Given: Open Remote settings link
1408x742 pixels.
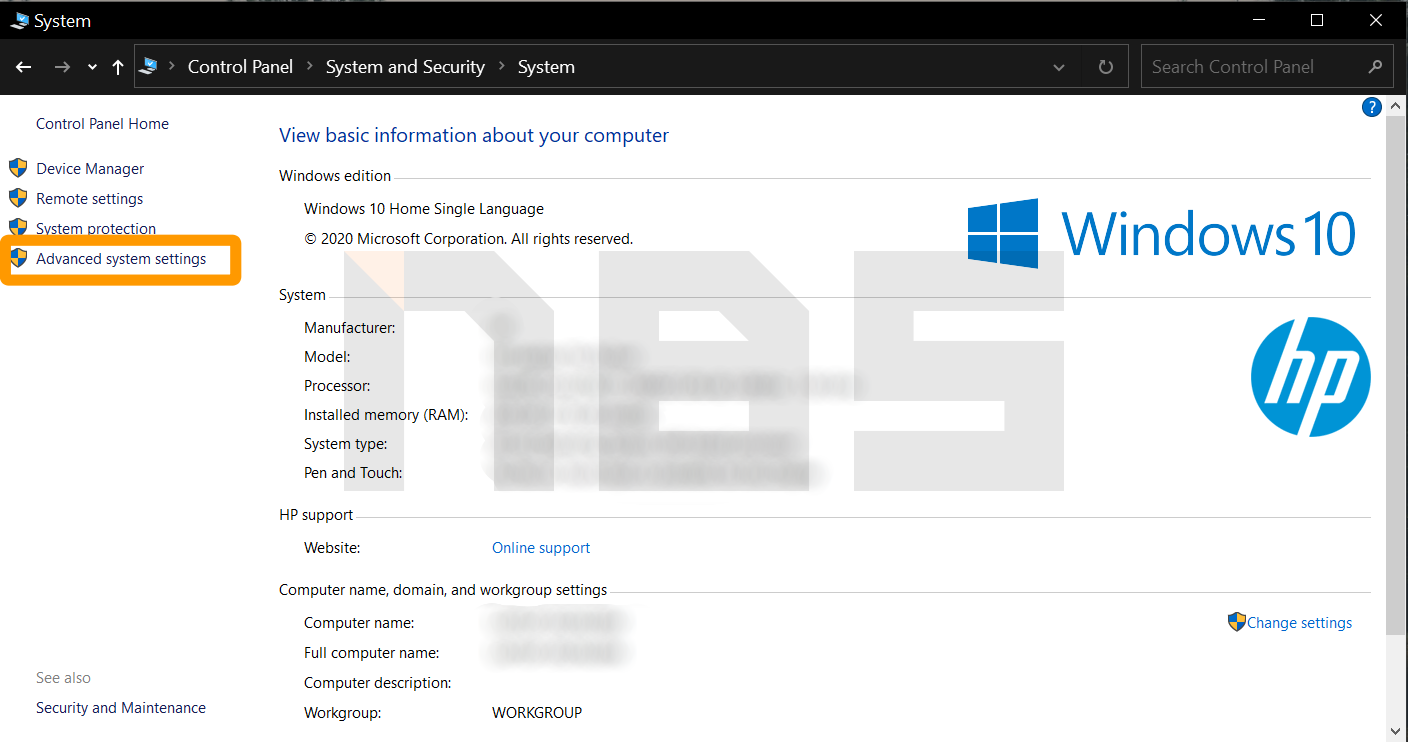Looking at the screenshot, I should coord(90,199).
